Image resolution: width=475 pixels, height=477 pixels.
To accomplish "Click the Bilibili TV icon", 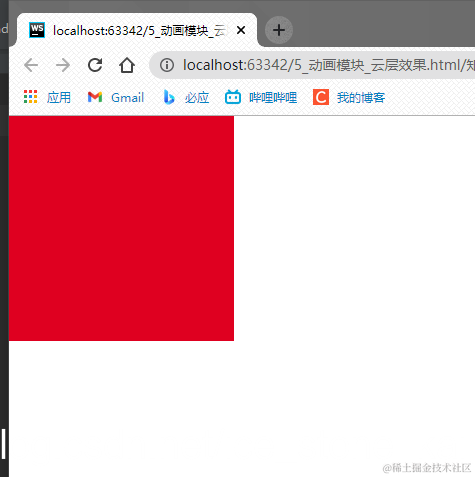I will (233, 97).
